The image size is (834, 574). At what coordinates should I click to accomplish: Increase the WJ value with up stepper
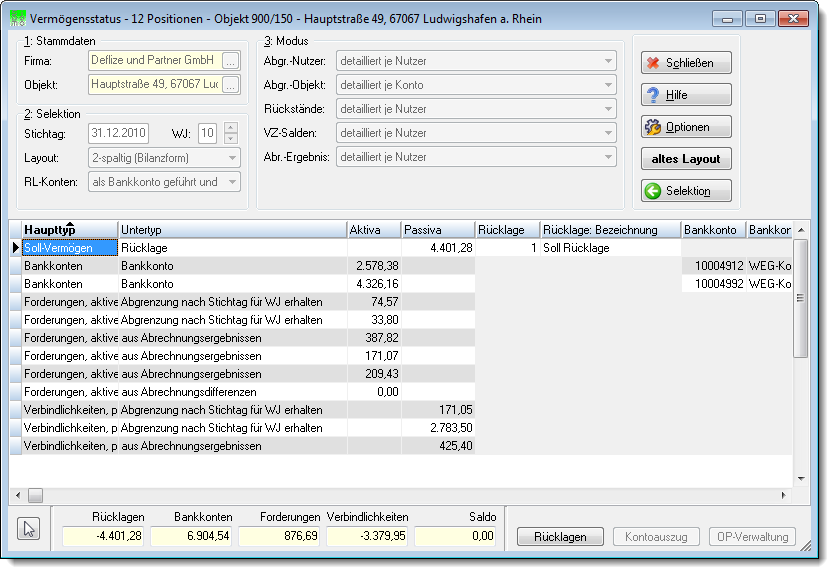tap(231, 128)
